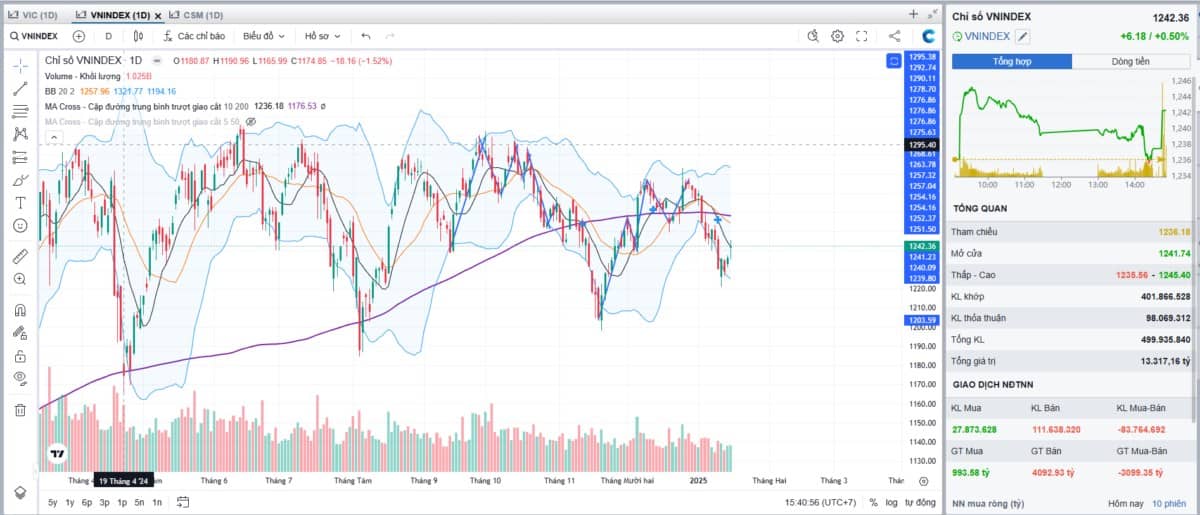Open the object tree layers icon

click(x=20, y=493)
